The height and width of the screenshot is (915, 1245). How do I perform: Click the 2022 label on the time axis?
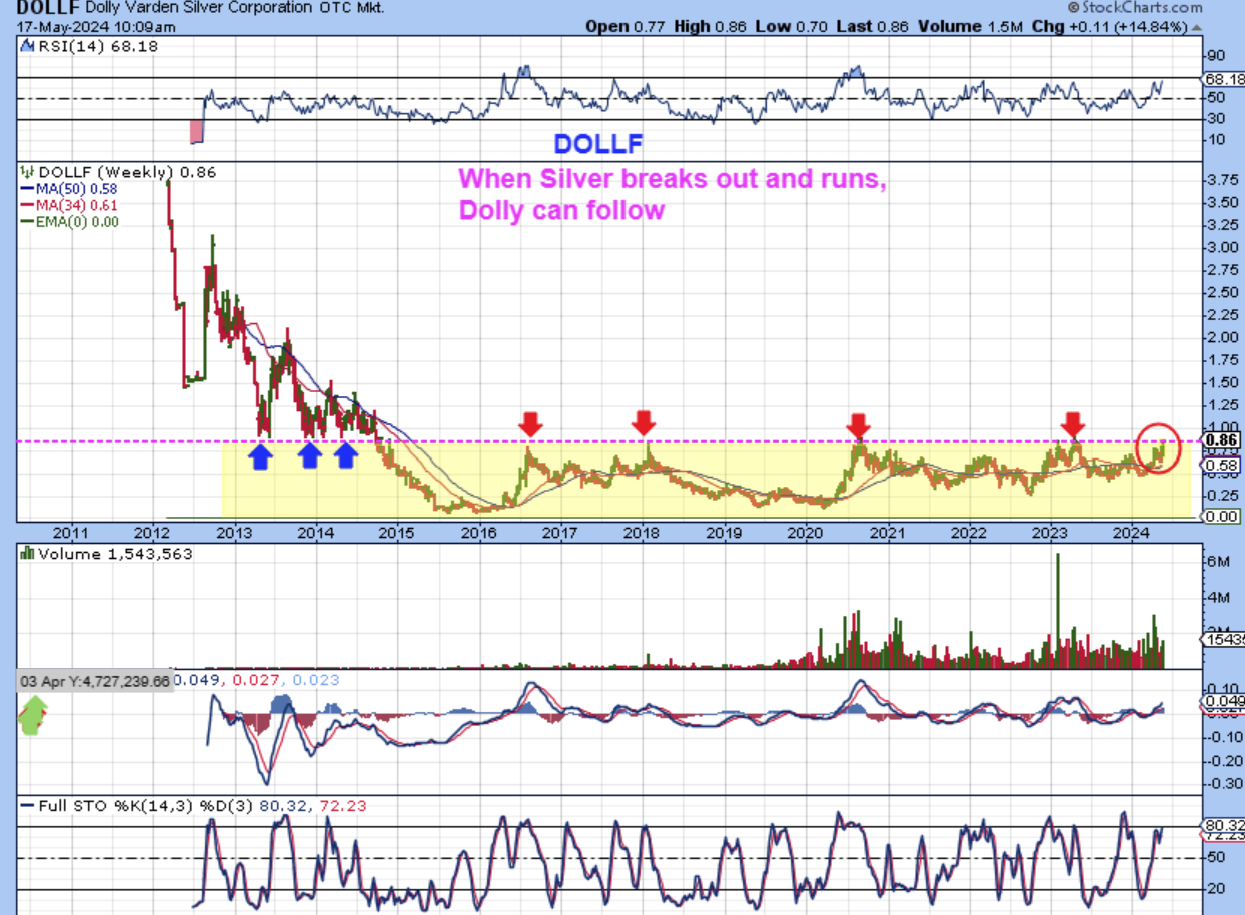point(969,532)
